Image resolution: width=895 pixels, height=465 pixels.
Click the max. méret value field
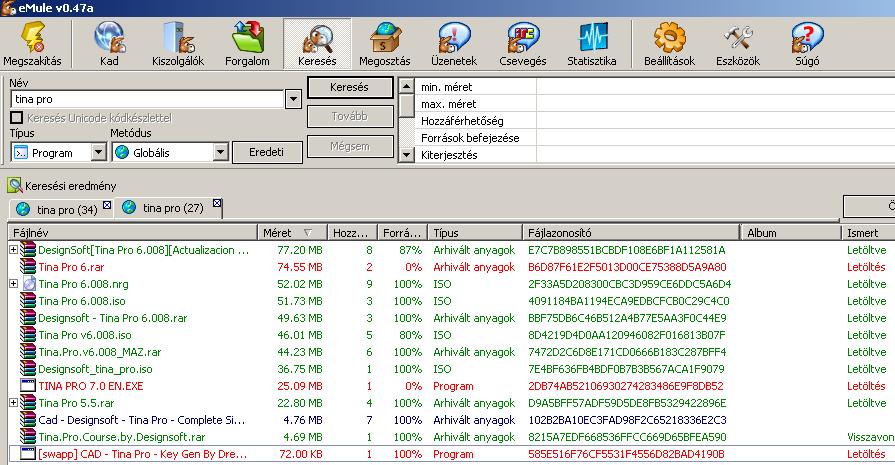point(715,104)
